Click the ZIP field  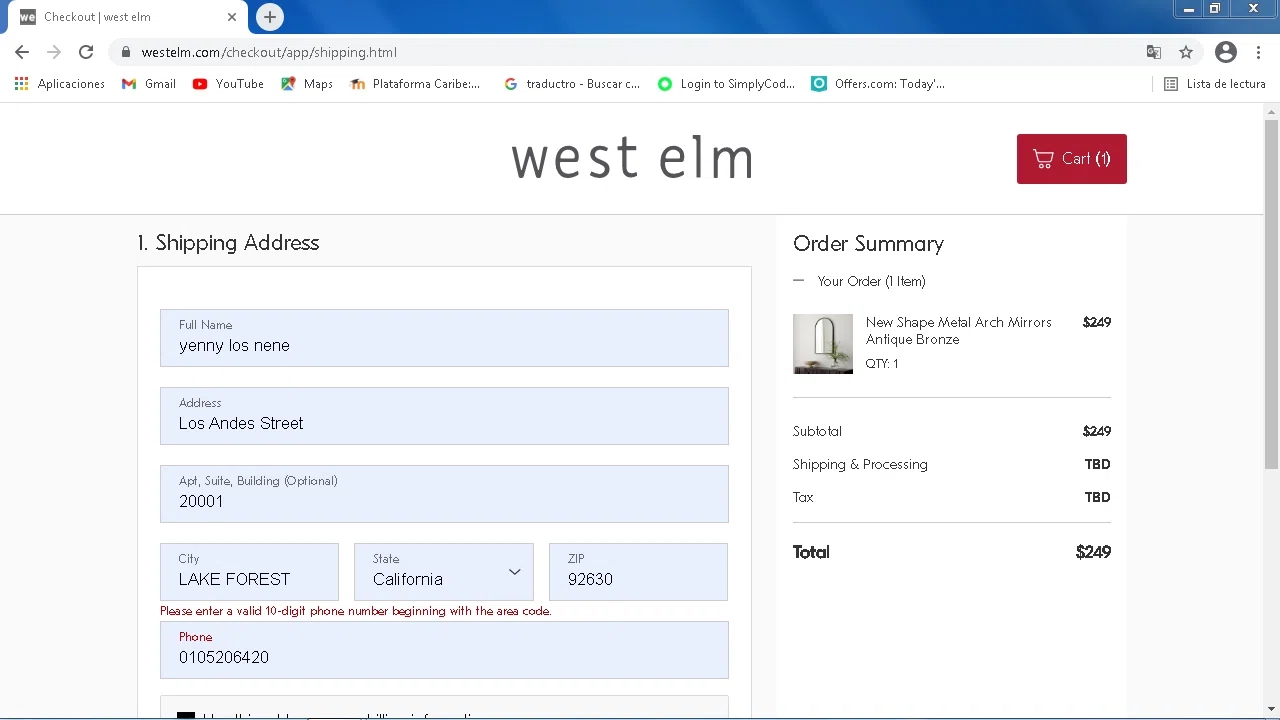(x=638, y=572)
